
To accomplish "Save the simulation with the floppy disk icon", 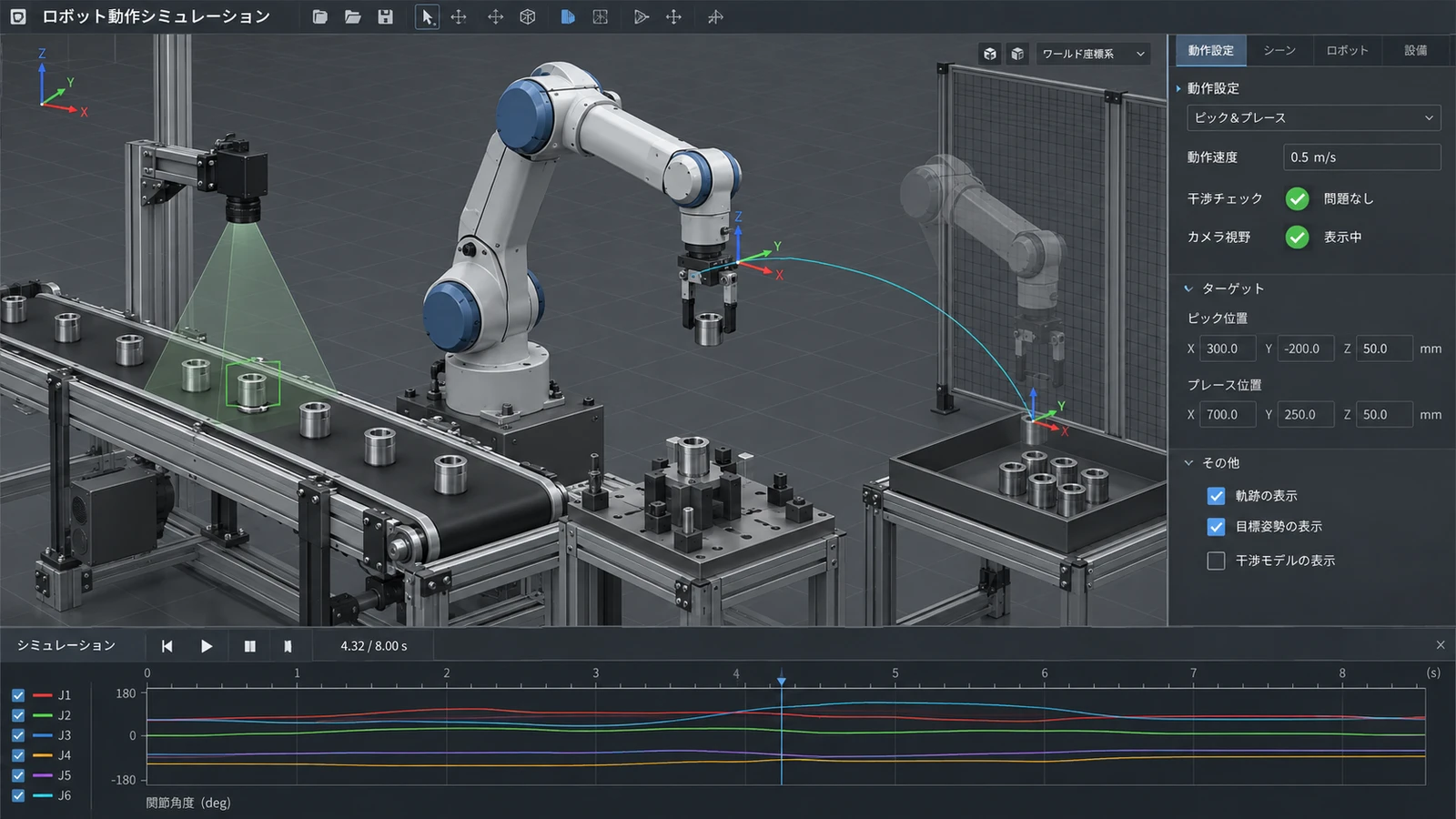I will [x=385, y=16].
